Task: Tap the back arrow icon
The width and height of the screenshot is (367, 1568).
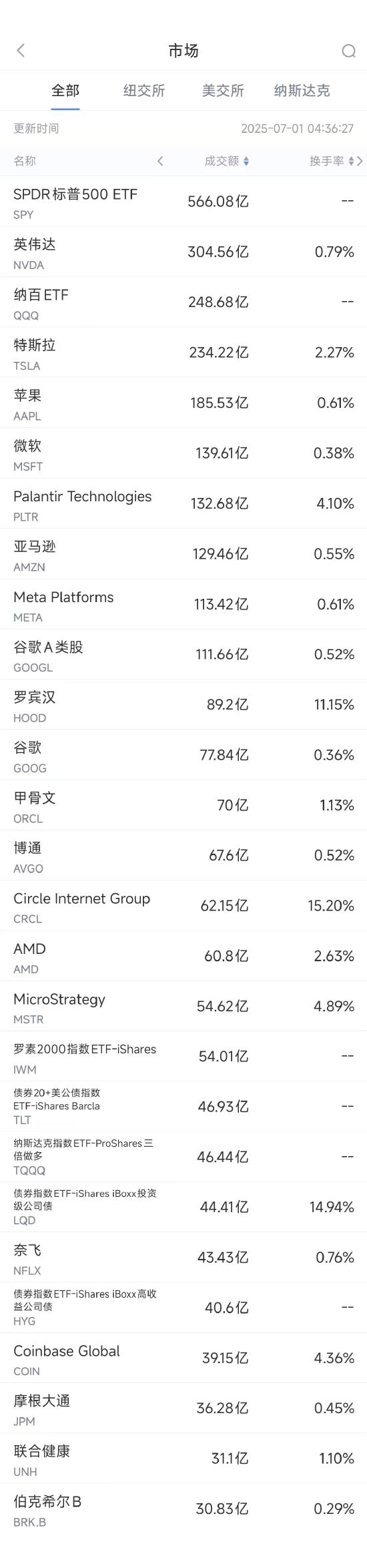Action: pos(21,51)
